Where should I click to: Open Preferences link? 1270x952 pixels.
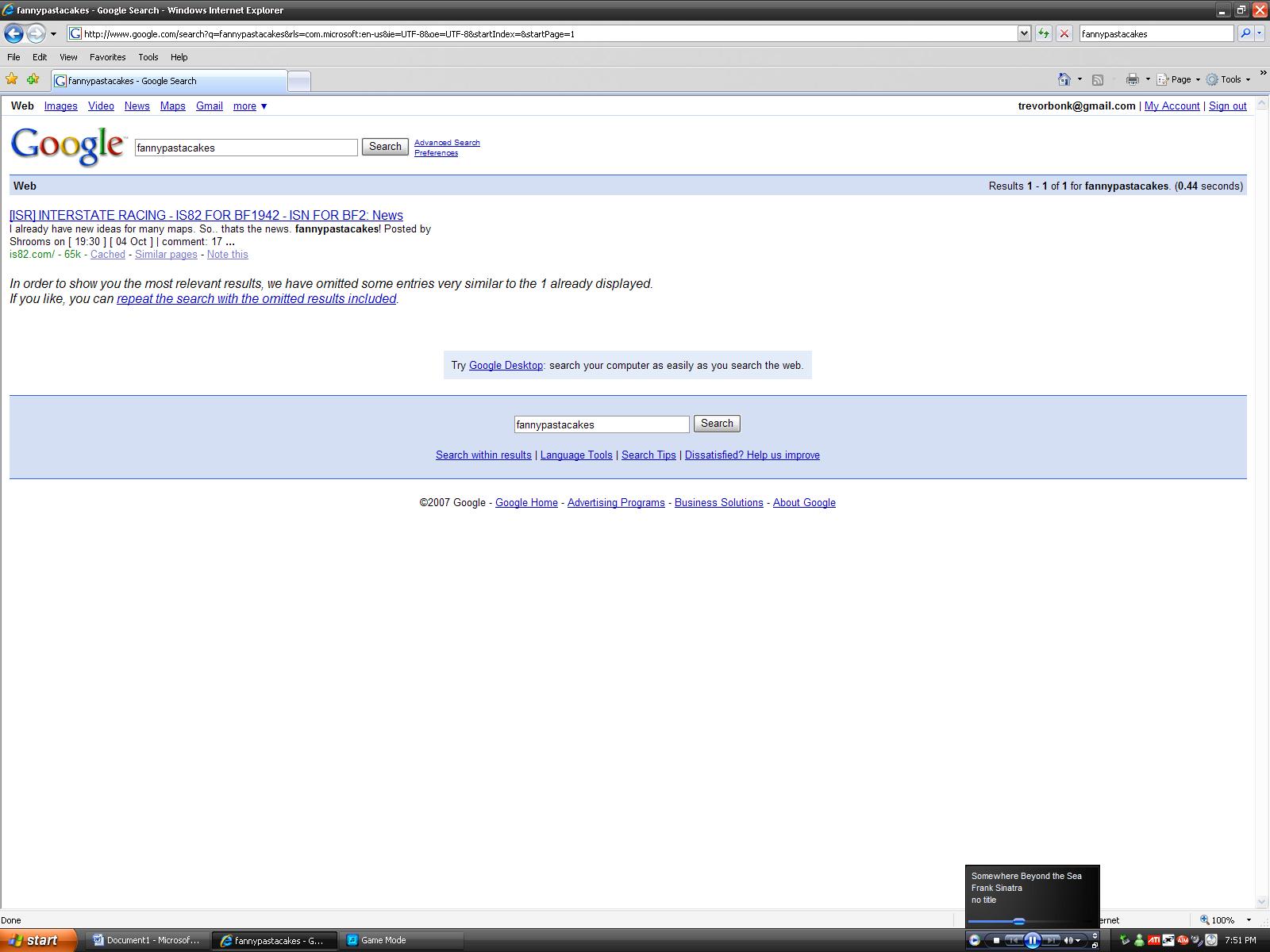point(436,152)
